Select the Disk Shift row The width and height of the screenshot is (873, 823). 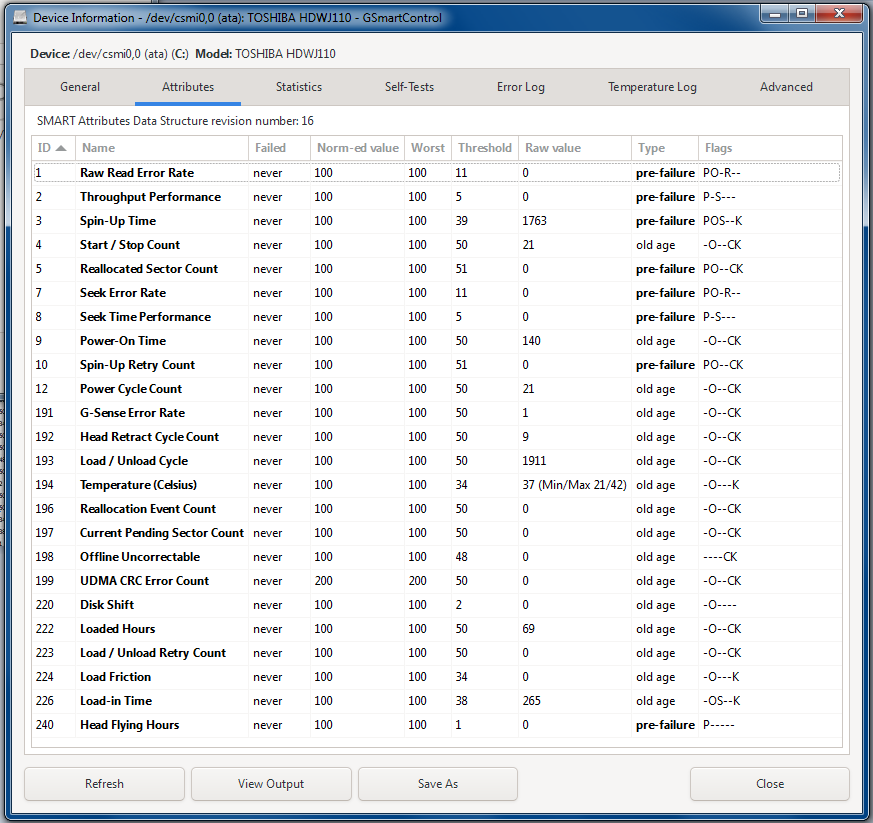436,604
